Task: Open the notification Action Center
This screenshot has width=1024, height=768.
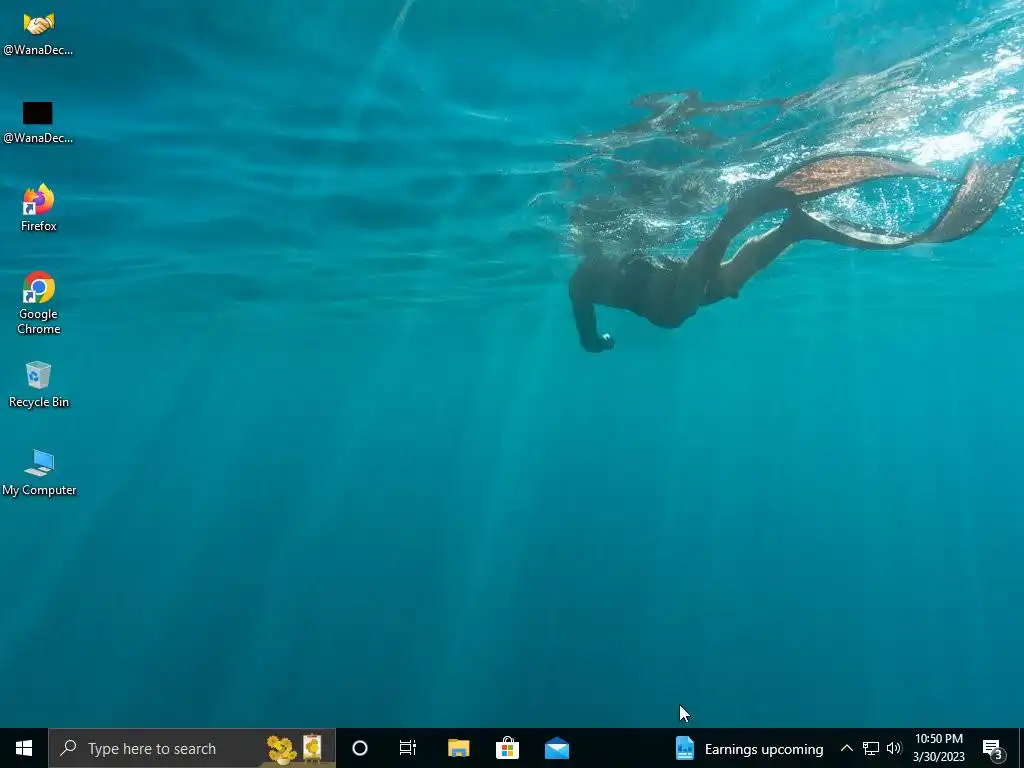Action: pyautogui.click(x=993, y=748)
